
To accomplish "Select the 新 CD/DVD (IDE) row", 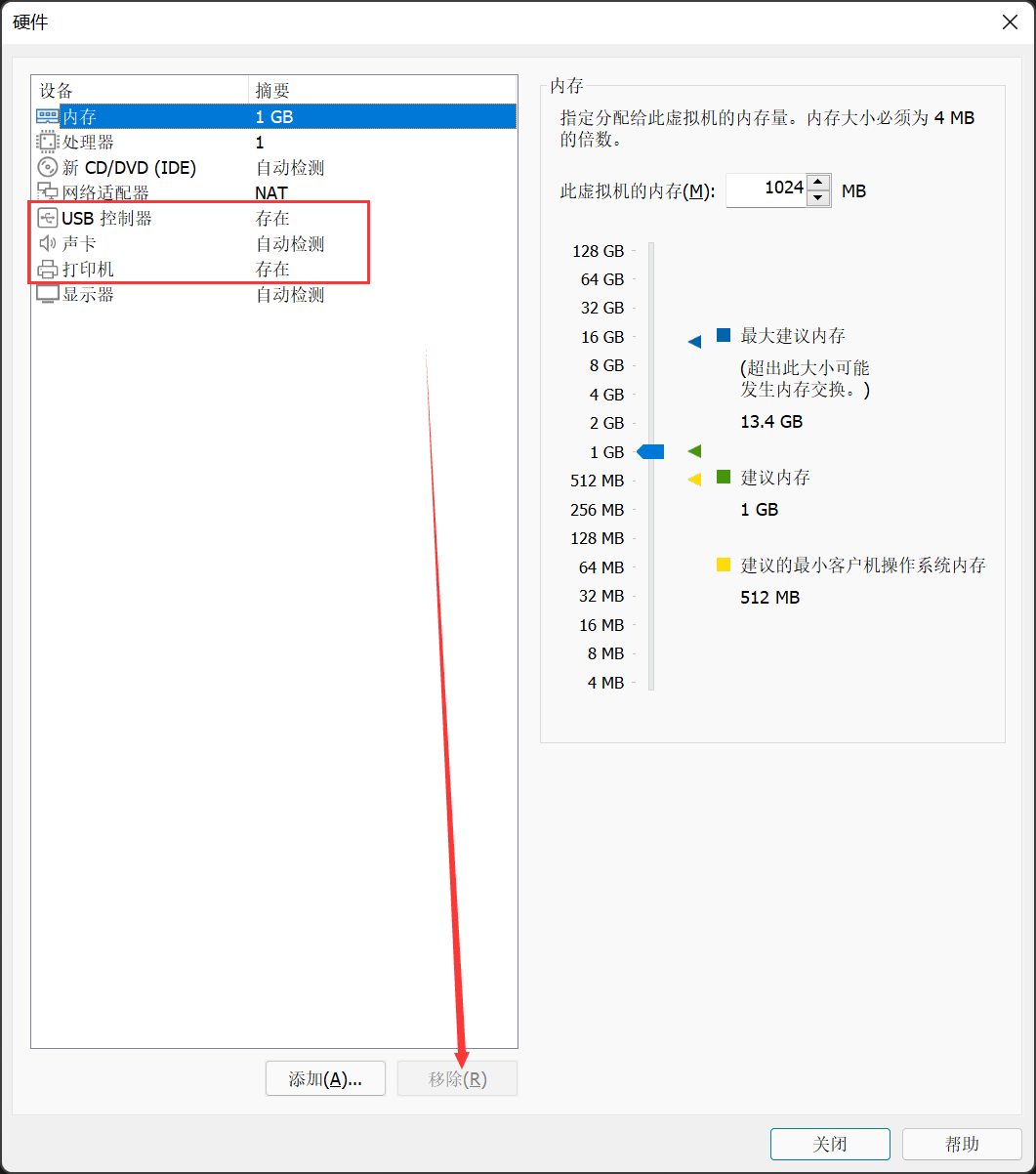I will click(274, 167).
